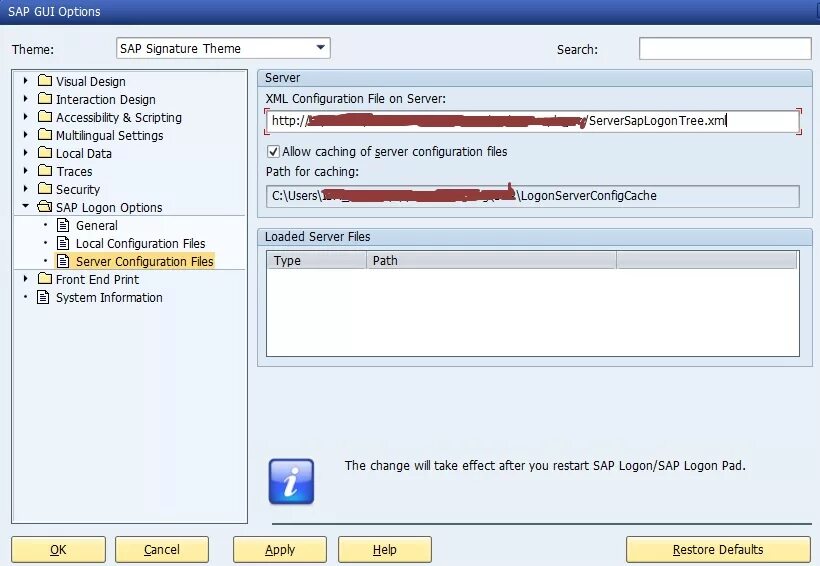
Task: Click the Accessibility & Scripting folder icon
Action: 45,116
